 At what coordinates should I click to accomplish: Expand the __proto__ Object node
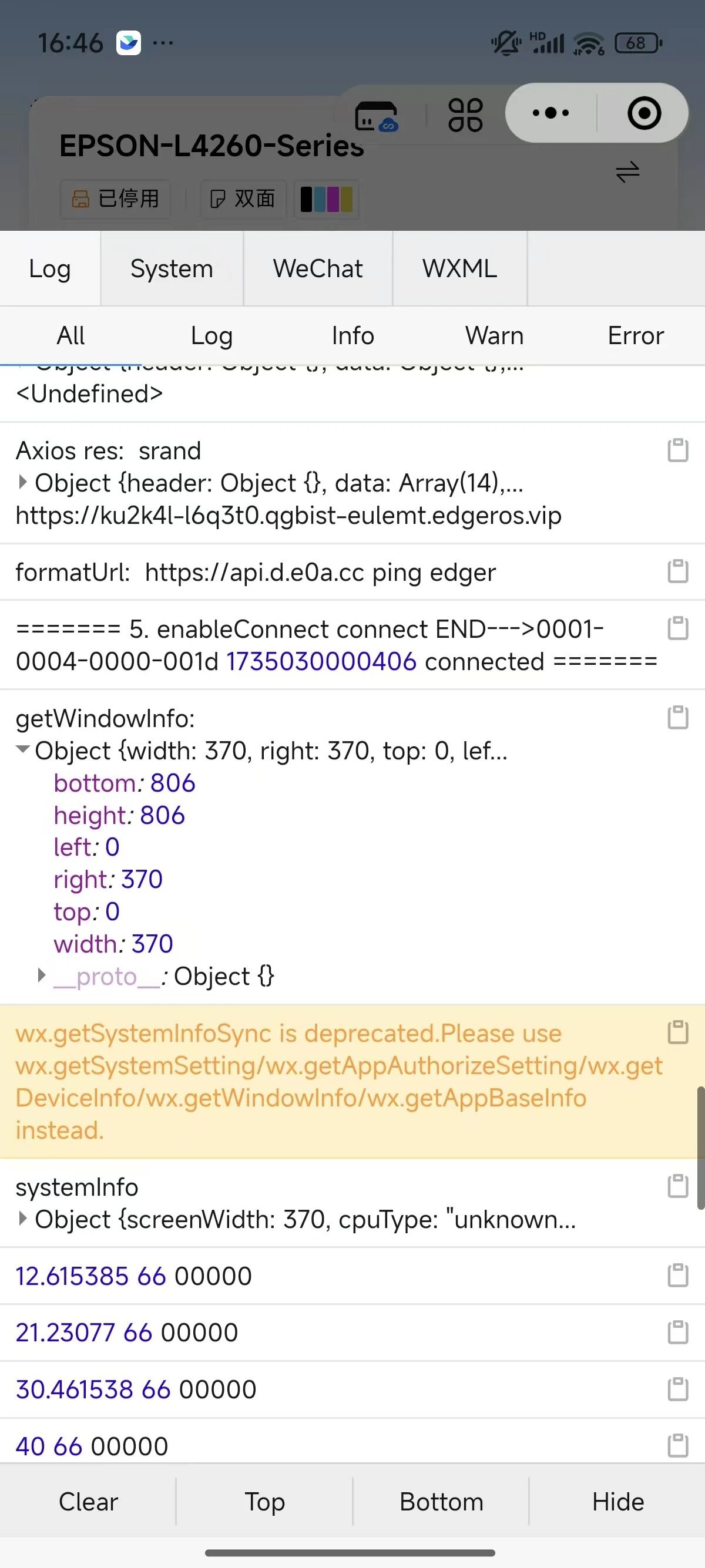(x=41, y=975)
